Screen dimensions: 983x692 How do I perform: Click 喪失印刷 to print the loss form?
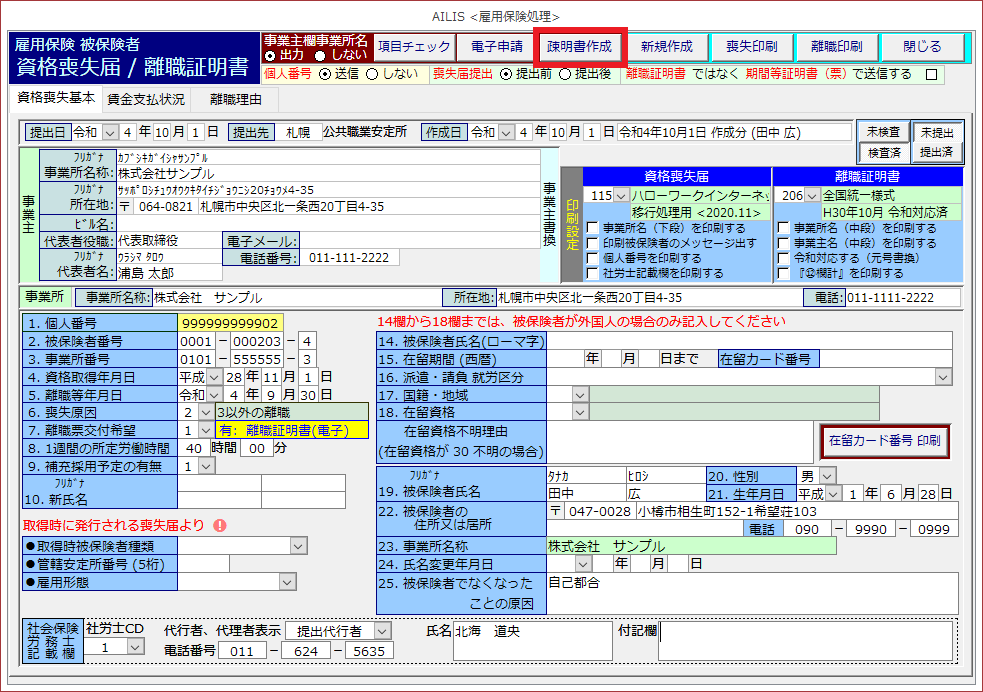coord(751,47)
